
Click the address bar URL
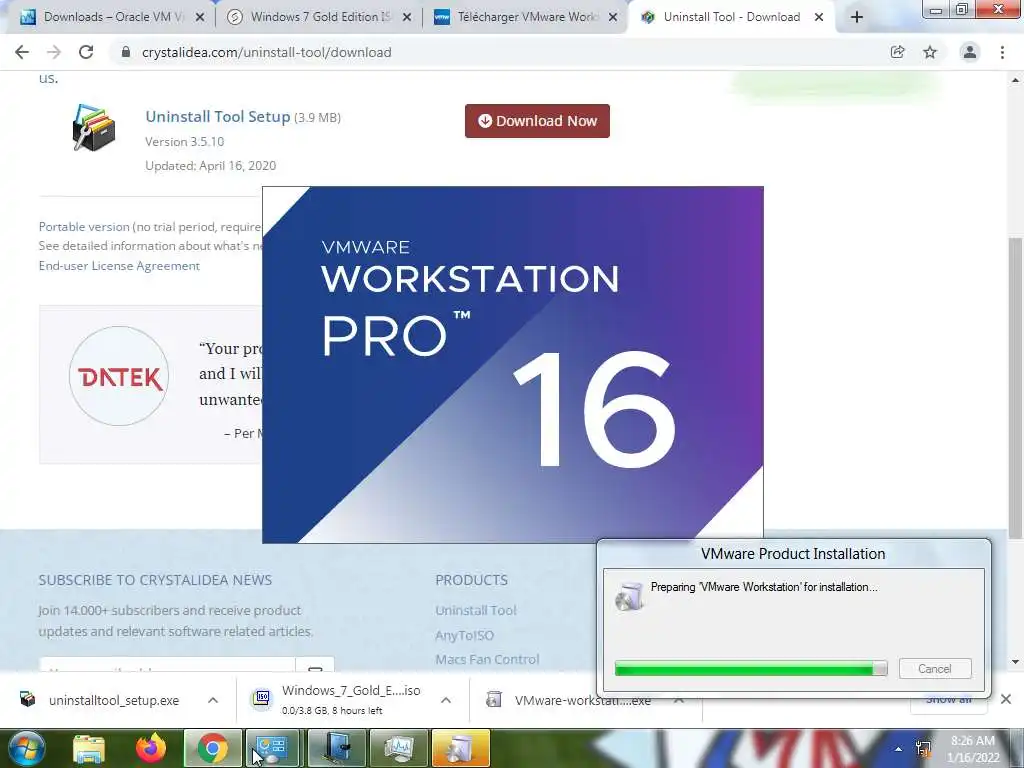[x=266, y=52]
